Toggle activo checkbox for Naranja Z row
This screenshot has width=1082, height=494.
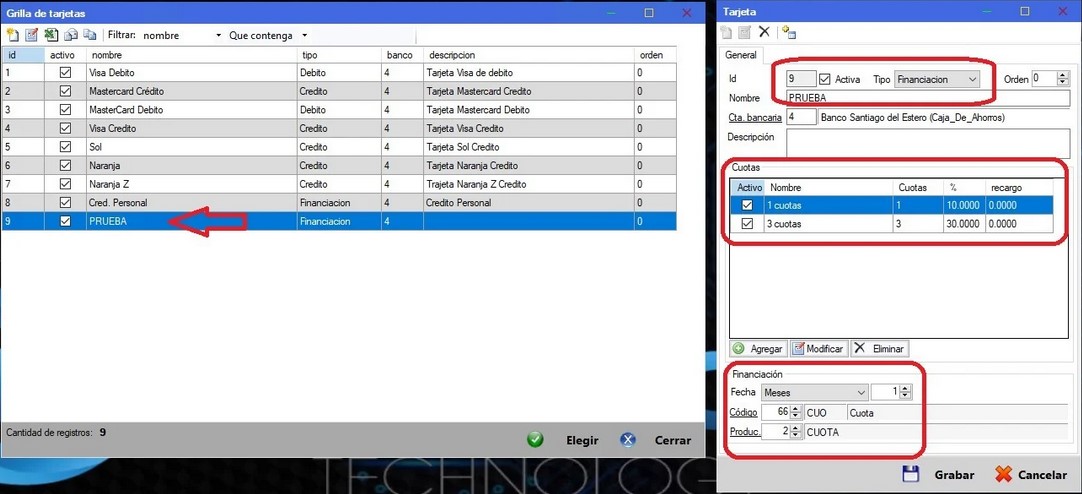pyautogui.click(x=66, y=184)
